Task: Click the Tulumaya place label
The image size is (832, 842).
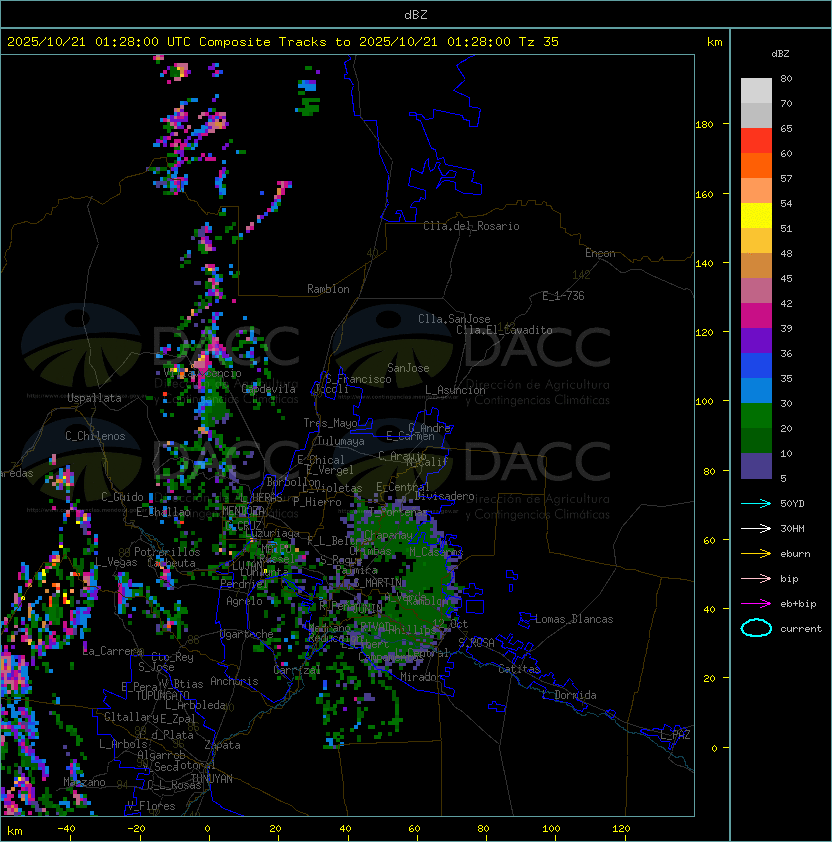Action: [x=341, y=441]
